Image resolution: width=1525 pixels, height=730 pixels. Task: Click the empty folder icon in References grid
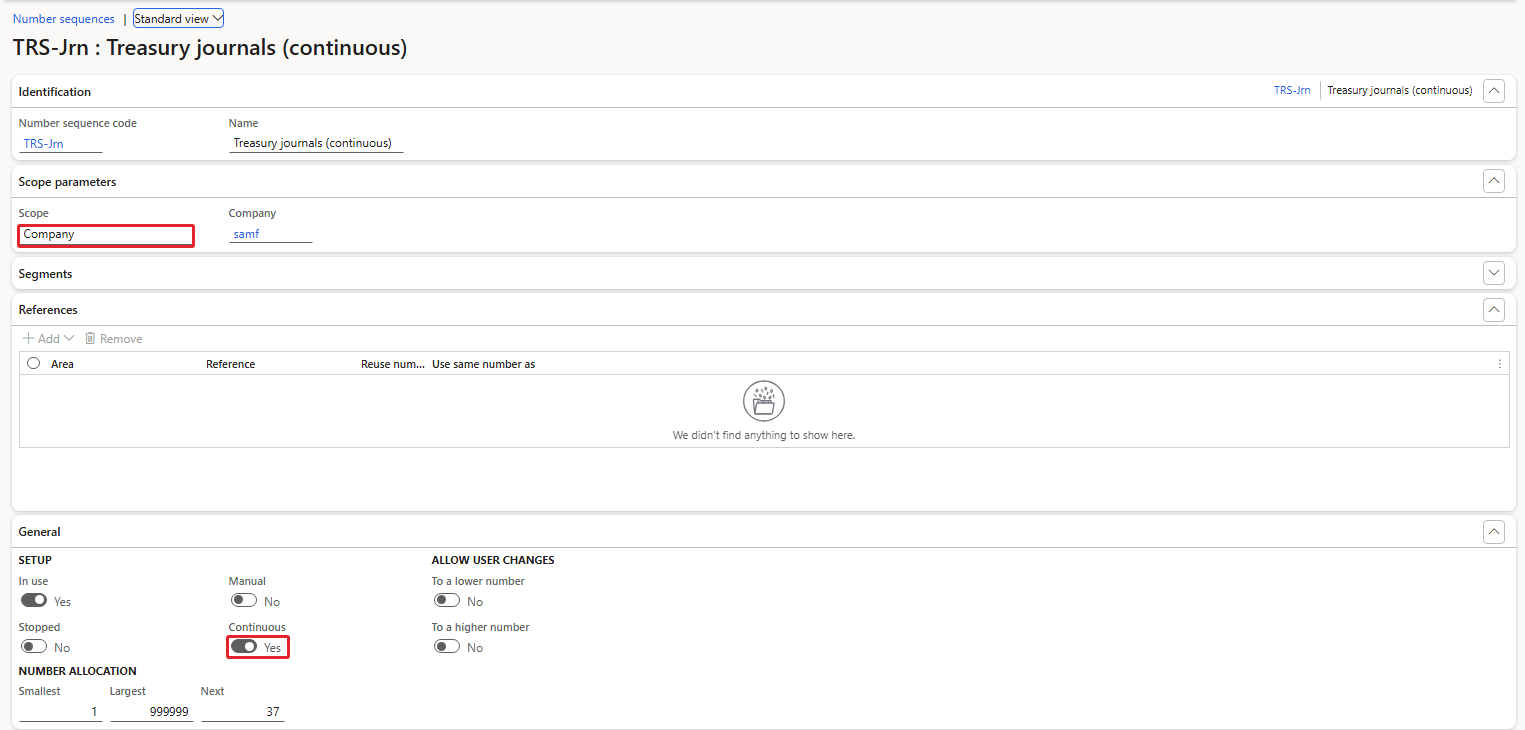(x=764, y=401)
